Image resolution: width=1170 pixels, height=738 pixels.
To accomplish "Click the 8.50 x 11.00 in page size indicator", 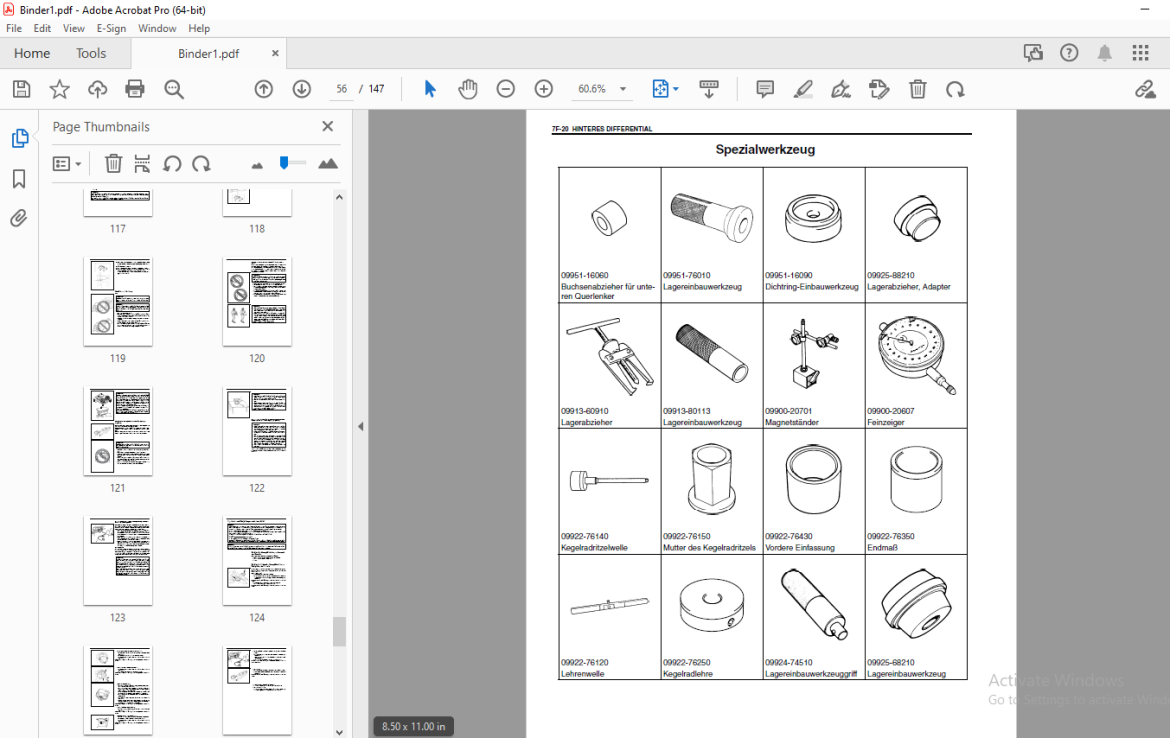I will pyautogui.click(x=413, y=726).
